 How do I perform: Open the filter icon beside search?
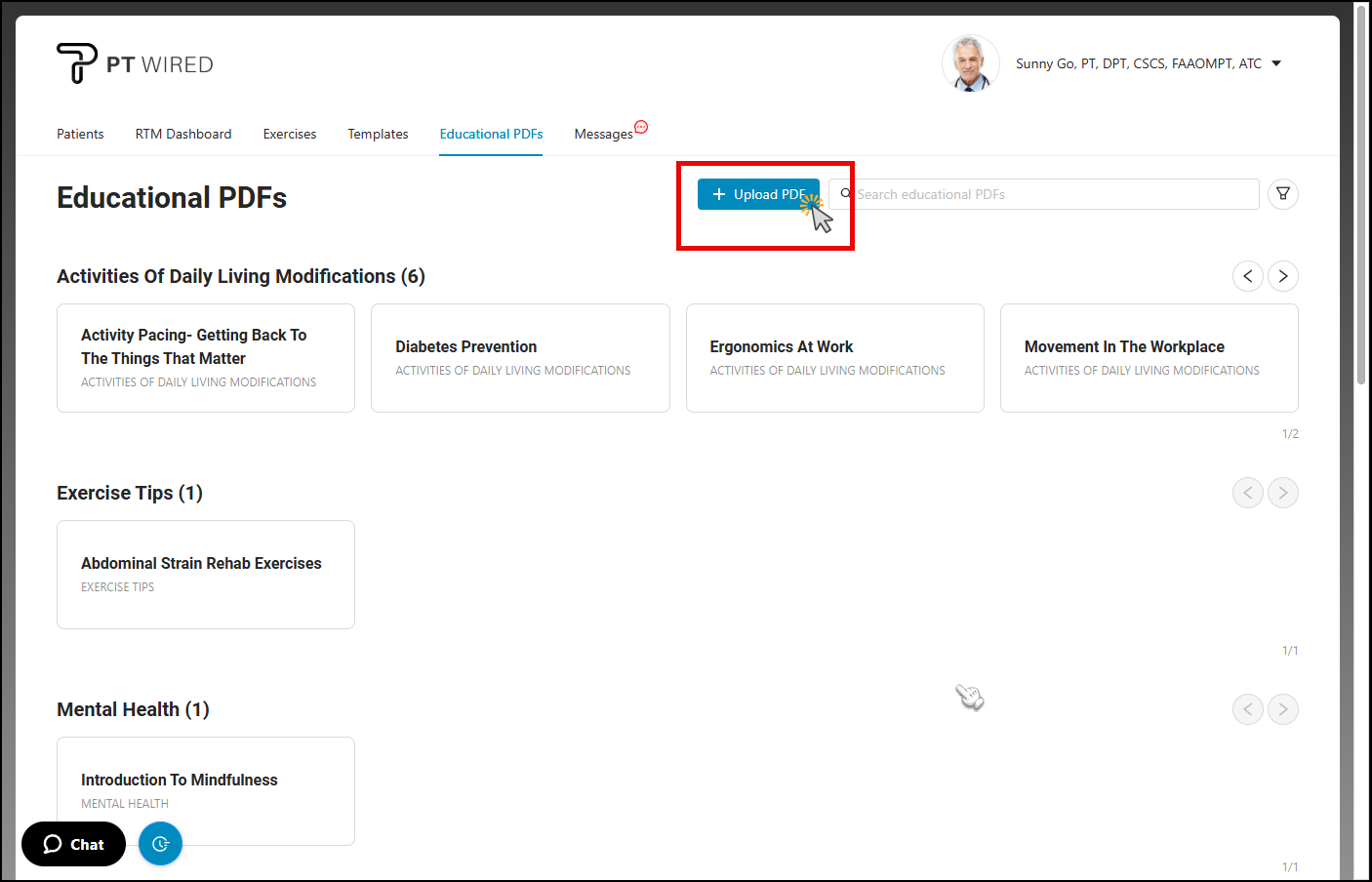[x=1282, y=194]
